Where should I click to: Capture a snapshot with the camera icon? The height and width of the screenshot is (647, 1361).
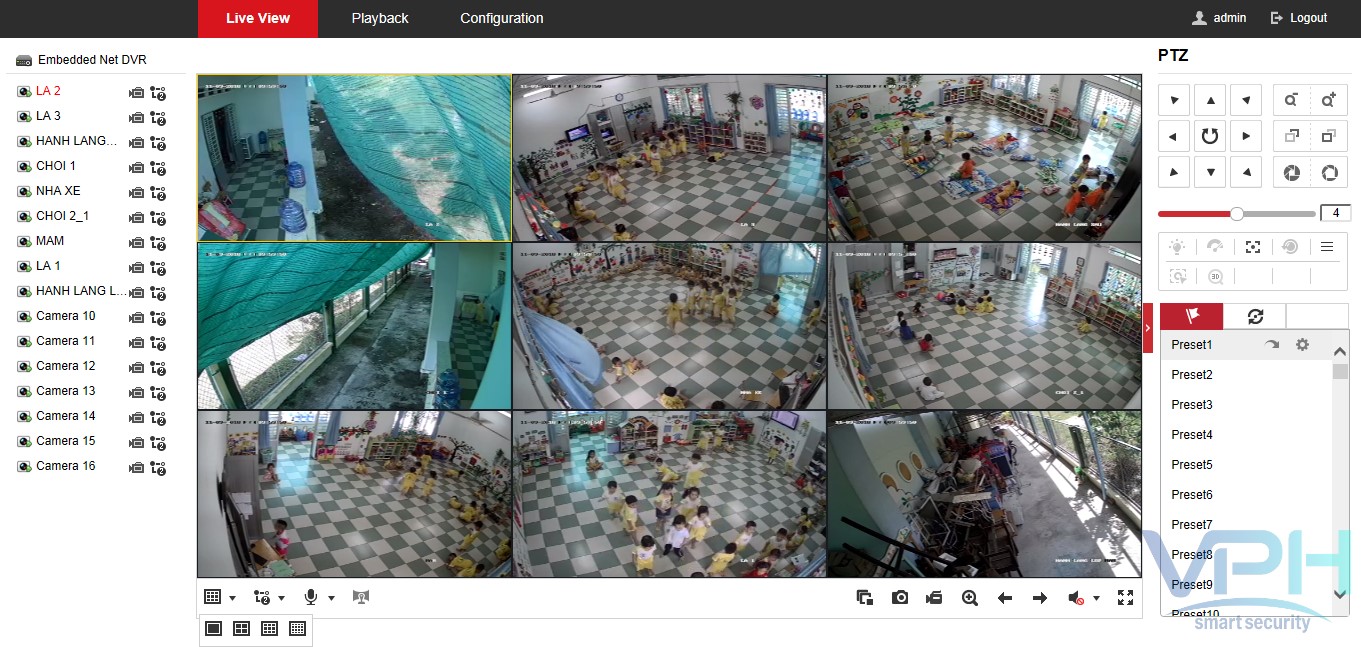coord(900,598)
